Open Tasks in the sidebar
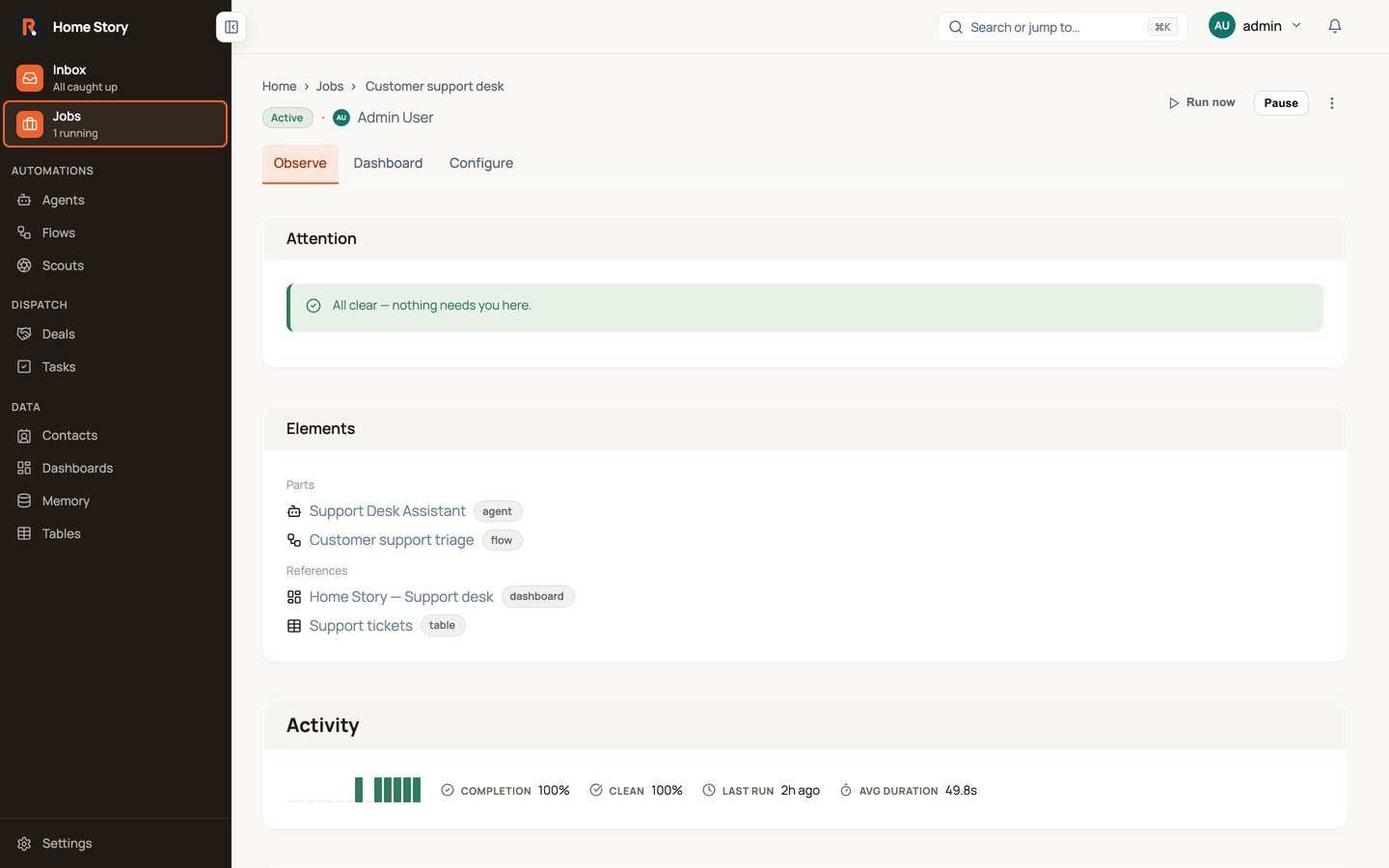Image resolution: width=1389 pixels, height=868 pixels. pos(116,366)
